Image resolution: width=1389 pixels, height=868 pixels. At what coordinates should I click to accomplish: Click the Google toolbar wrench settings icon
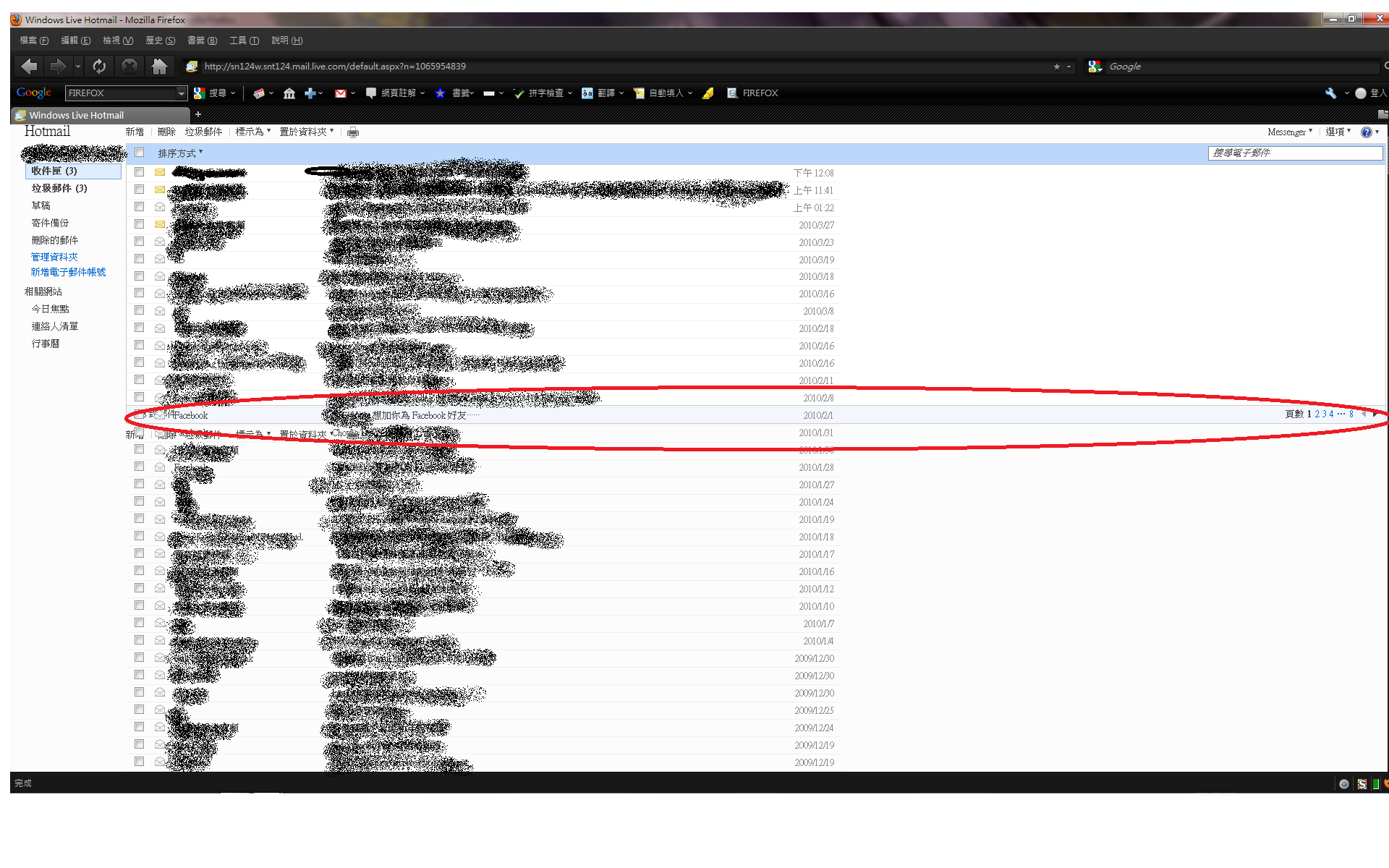click(1330, 93)
